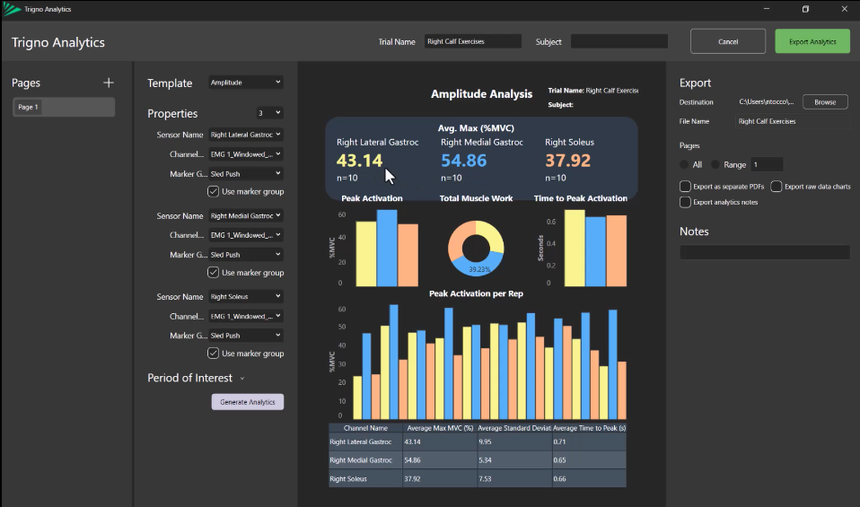Check the Export analytics notes option
Screen dimensions: 860x507
point(685,202)
